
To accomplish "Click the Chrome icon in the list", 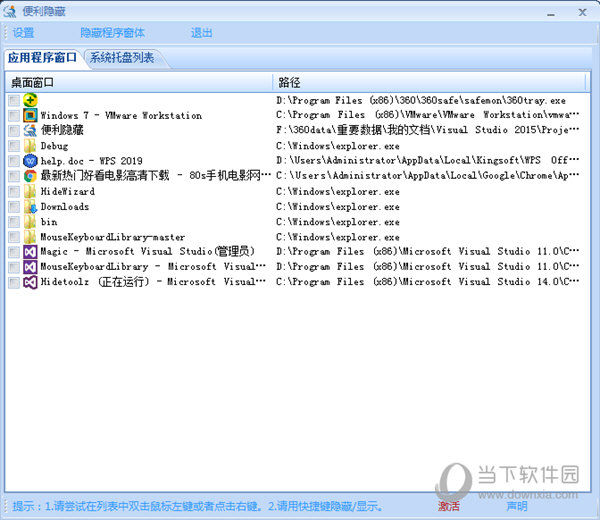I will 30,176.
